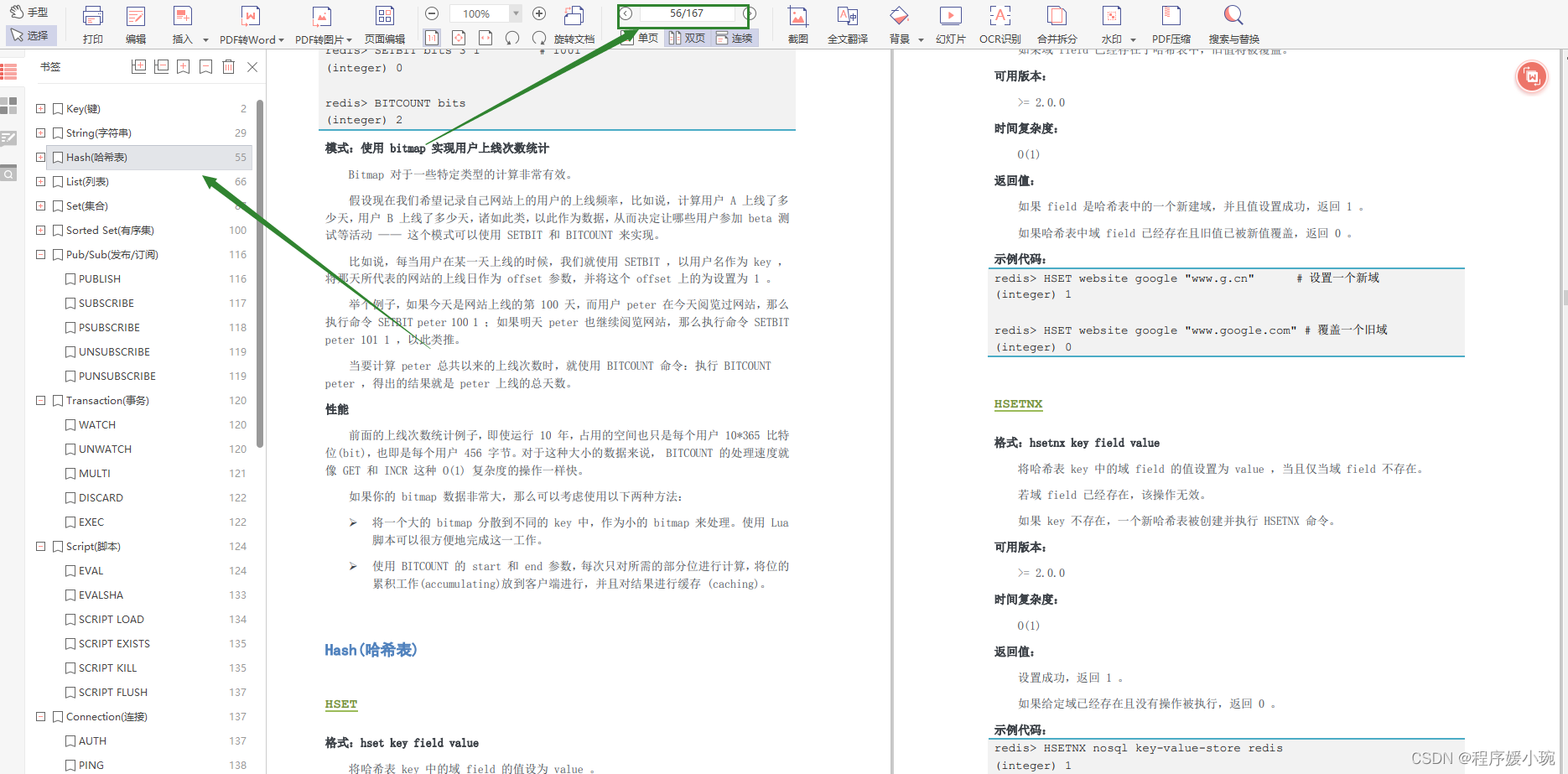Screen dimensions: 1568x774
Task: Collapse the Pub/Sub(发布/订阅) bookmark node
Action: (40, 255)
